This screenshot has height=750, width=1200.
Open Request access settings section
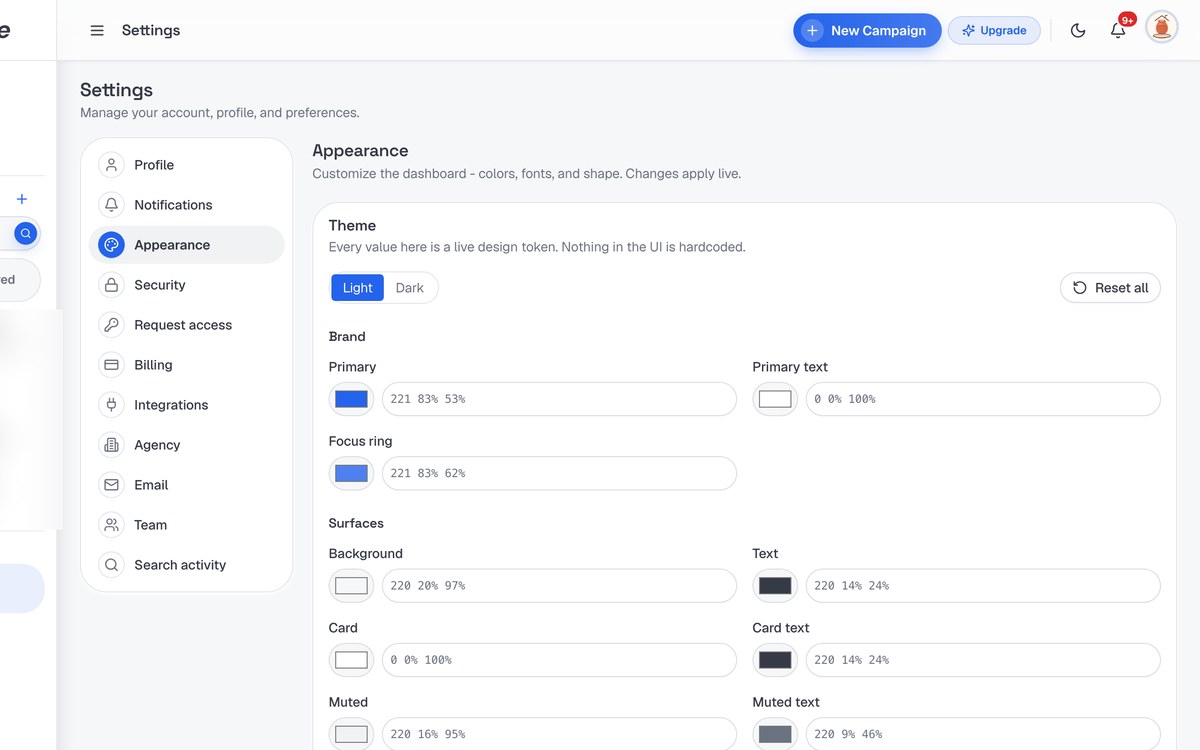[x=187, y=325]
